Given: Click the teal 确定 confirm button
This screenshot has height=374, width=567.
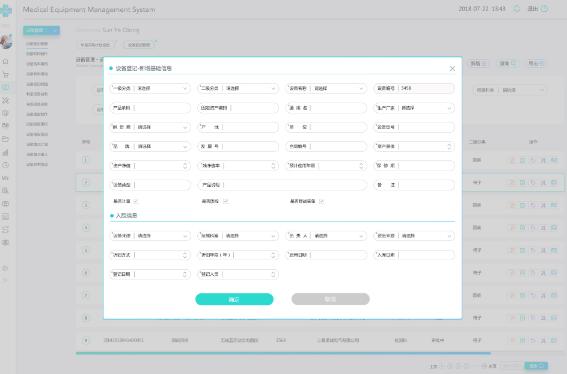Looking at the screenshot, I should pos(234,299).
